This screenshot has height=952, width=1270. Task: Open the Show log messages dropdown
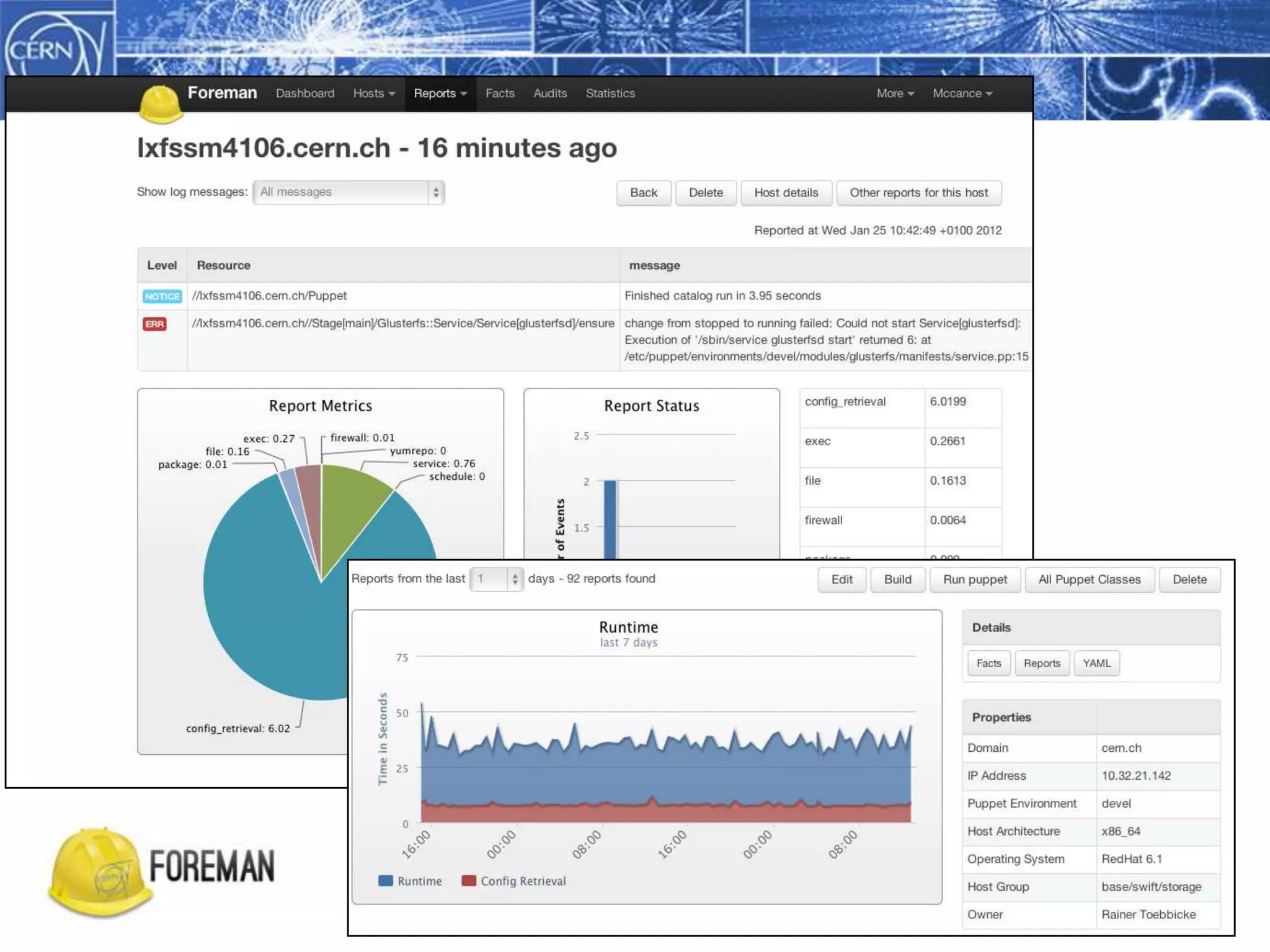click(349, 192)
